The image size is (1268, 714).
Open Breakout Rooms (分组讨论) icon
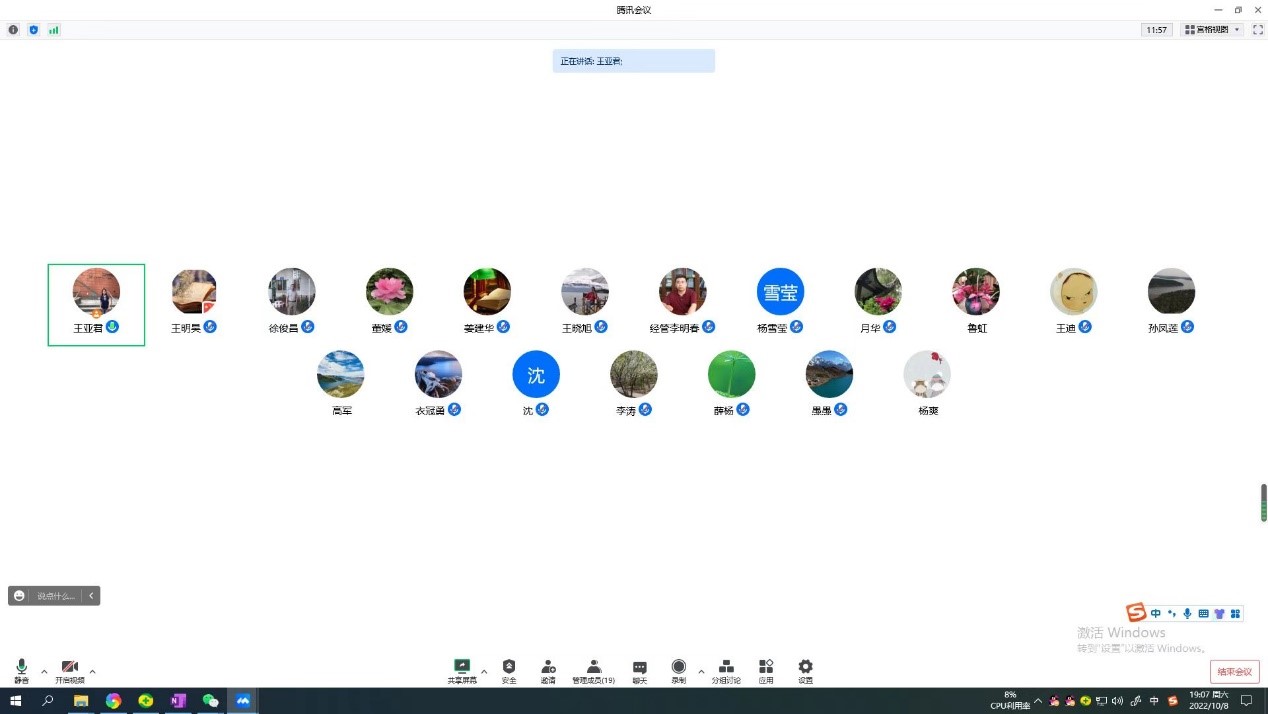coord(726,668)
